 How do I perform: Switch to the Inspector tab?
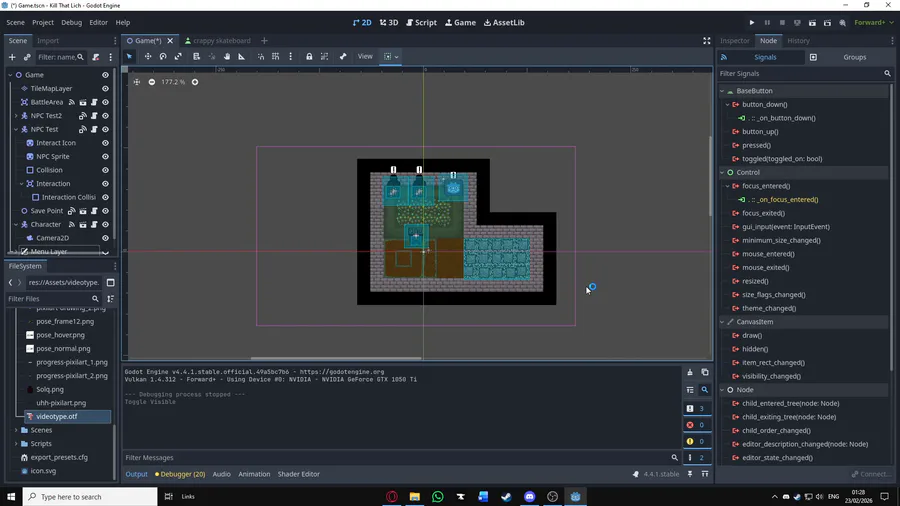(x=735, y=41)
